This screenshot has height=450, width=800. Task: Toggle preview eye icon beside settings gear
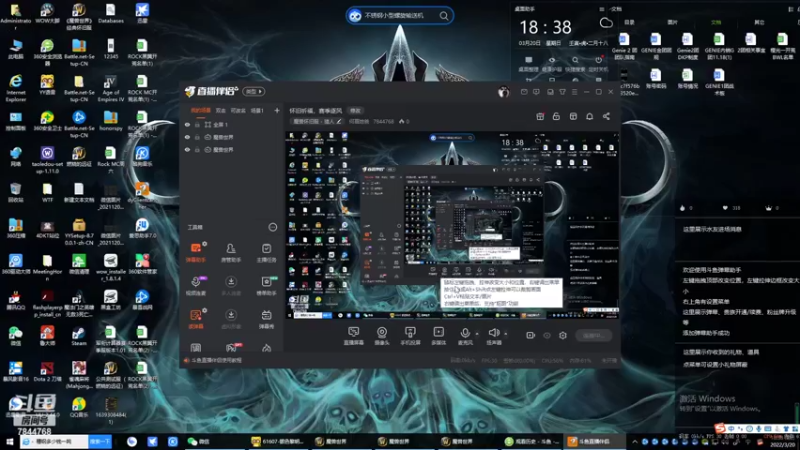[x=547, y=335]
